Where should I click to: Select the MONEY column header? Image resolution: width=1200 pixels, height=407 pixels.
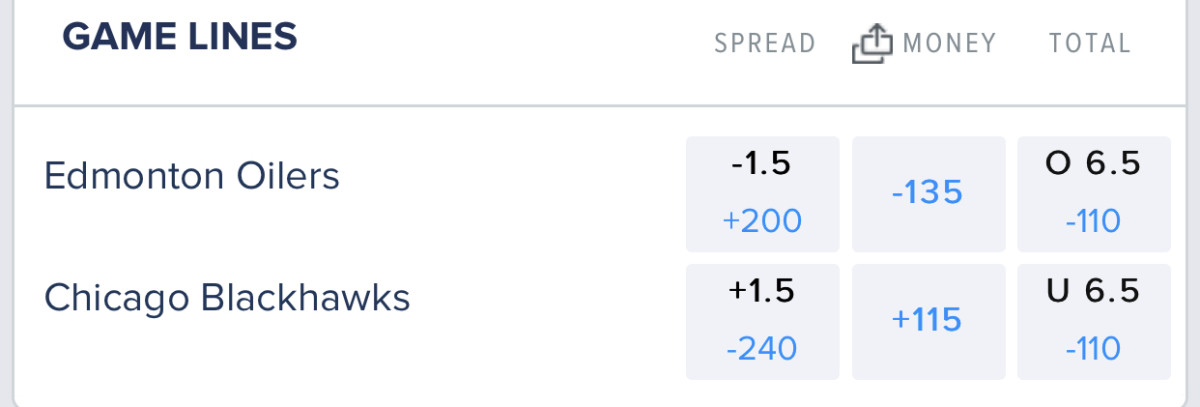coord(949,44)
